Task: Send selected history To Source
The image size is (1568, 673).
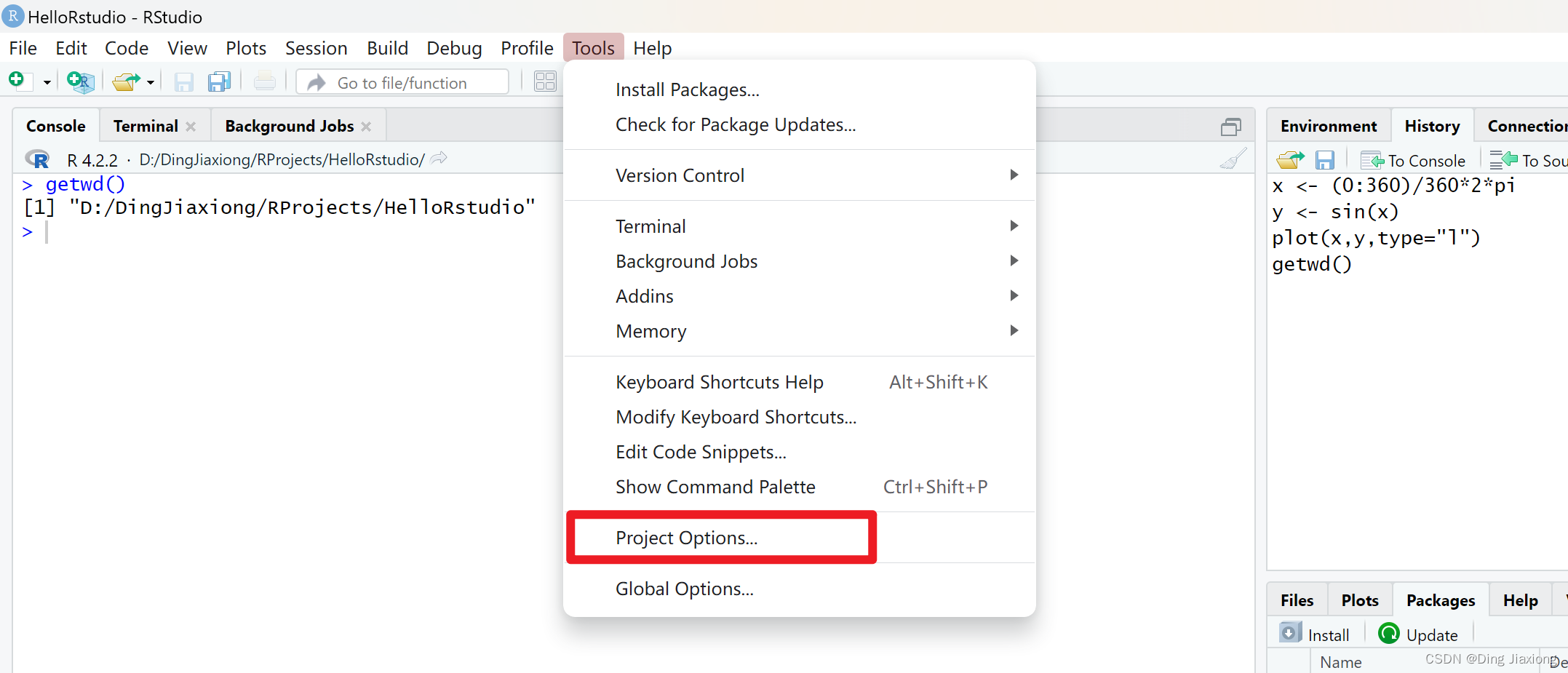Action: 1528,160
